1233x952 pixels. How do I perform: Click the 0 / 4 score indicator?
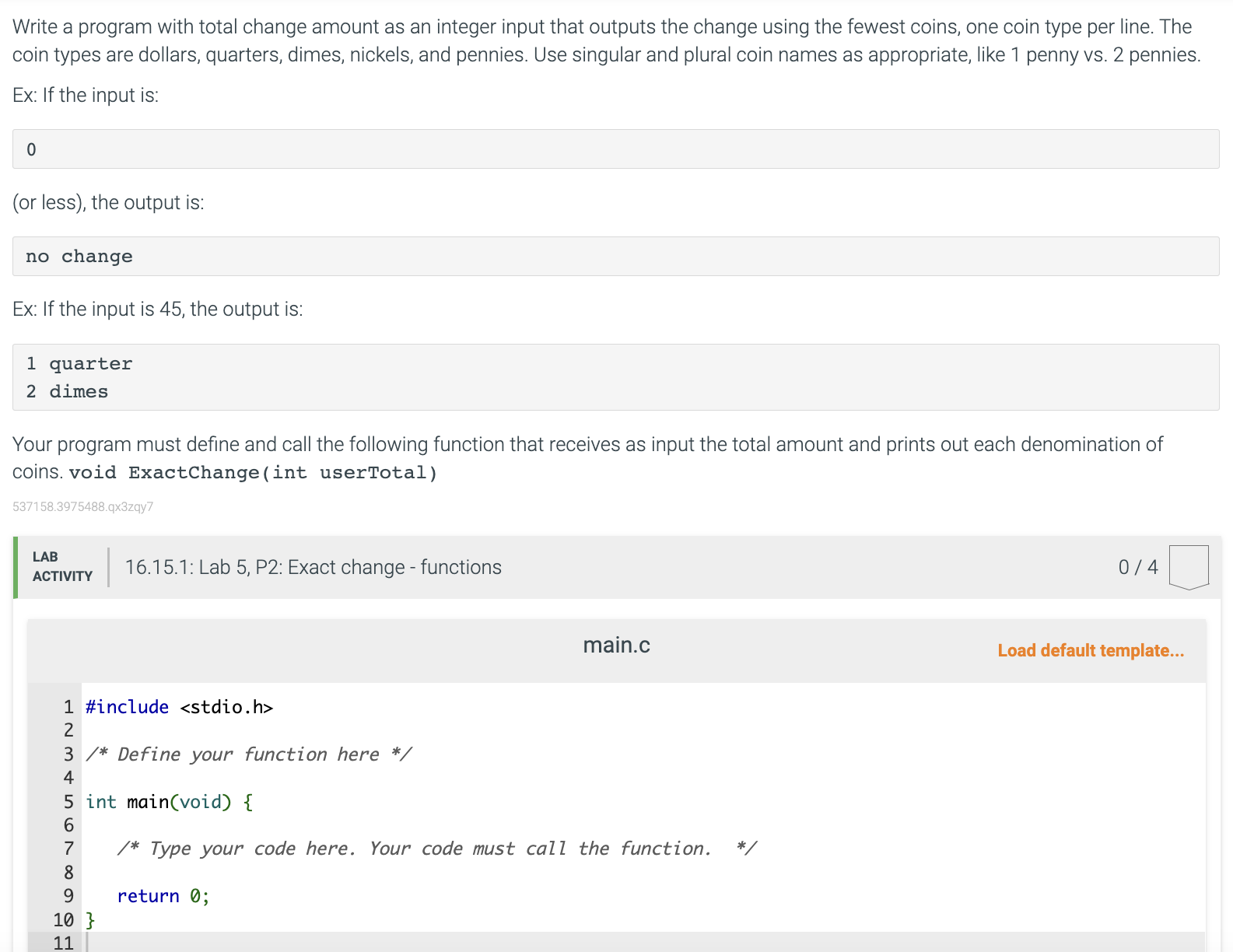(1137, 567)
